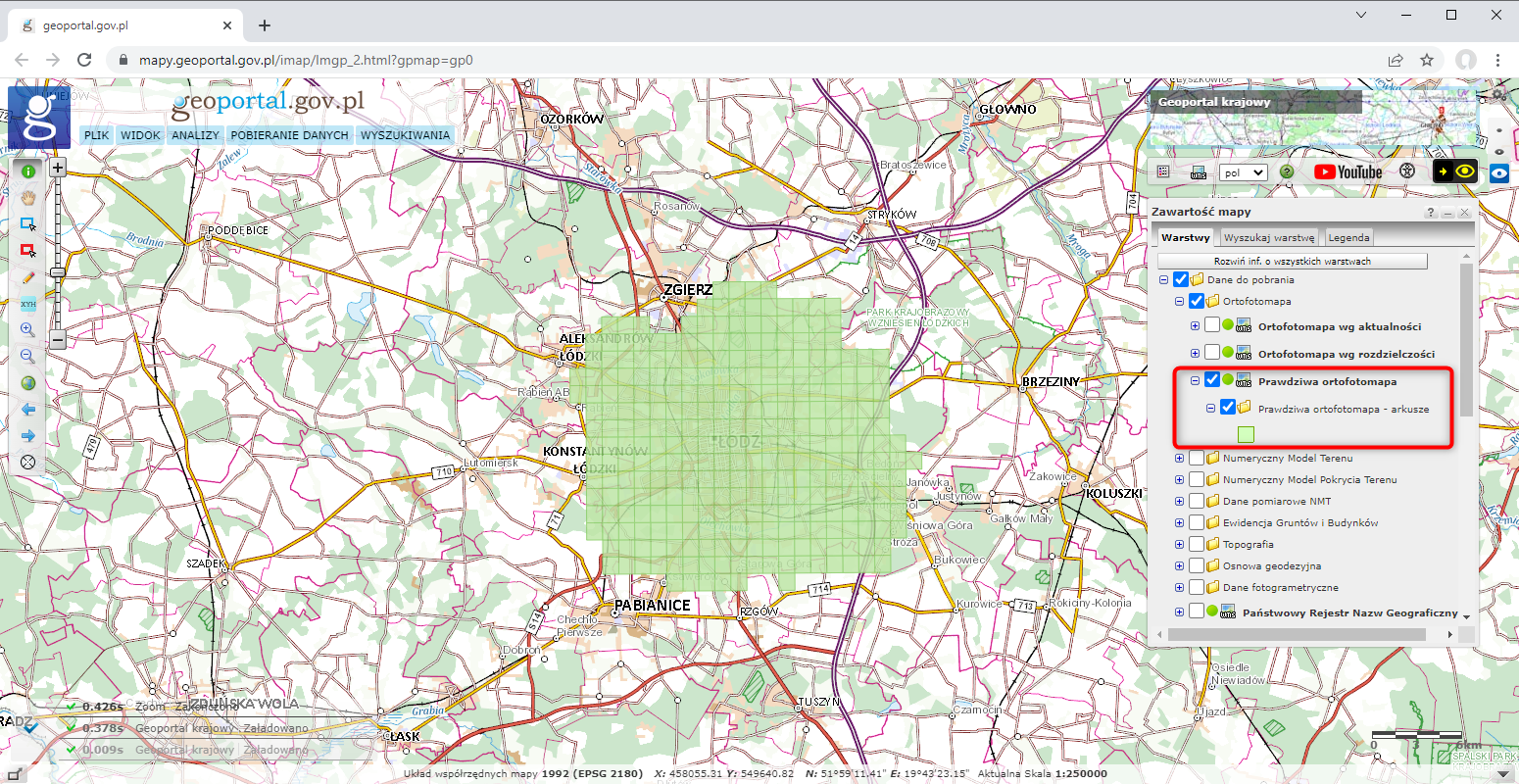The height and width of the screenshot is (784, 1519).
Task: Enable the Numeryczny Model Terenu checkbox
Action: 1197,458
